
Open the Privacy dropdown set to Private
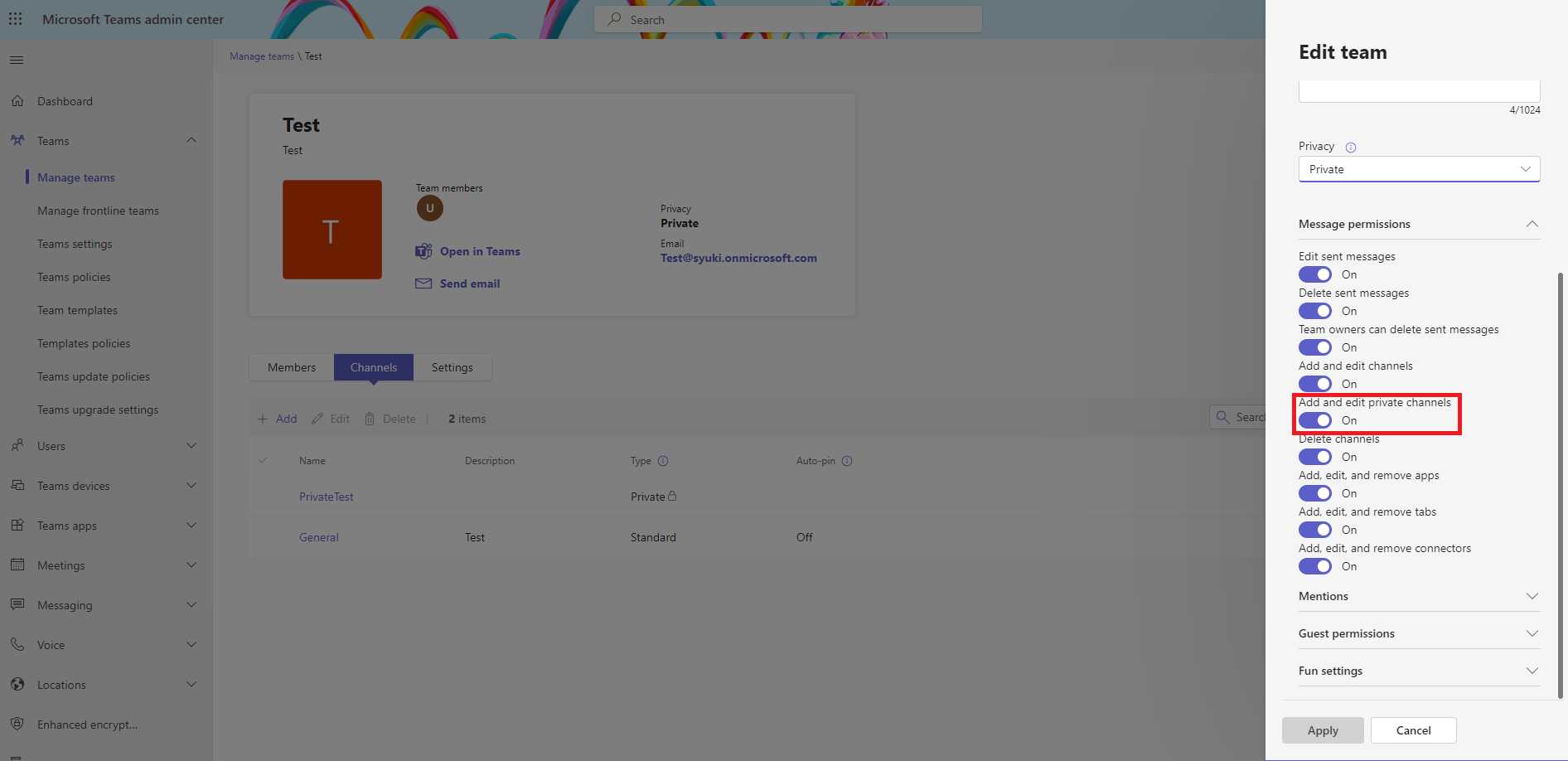pos(1419,169)
